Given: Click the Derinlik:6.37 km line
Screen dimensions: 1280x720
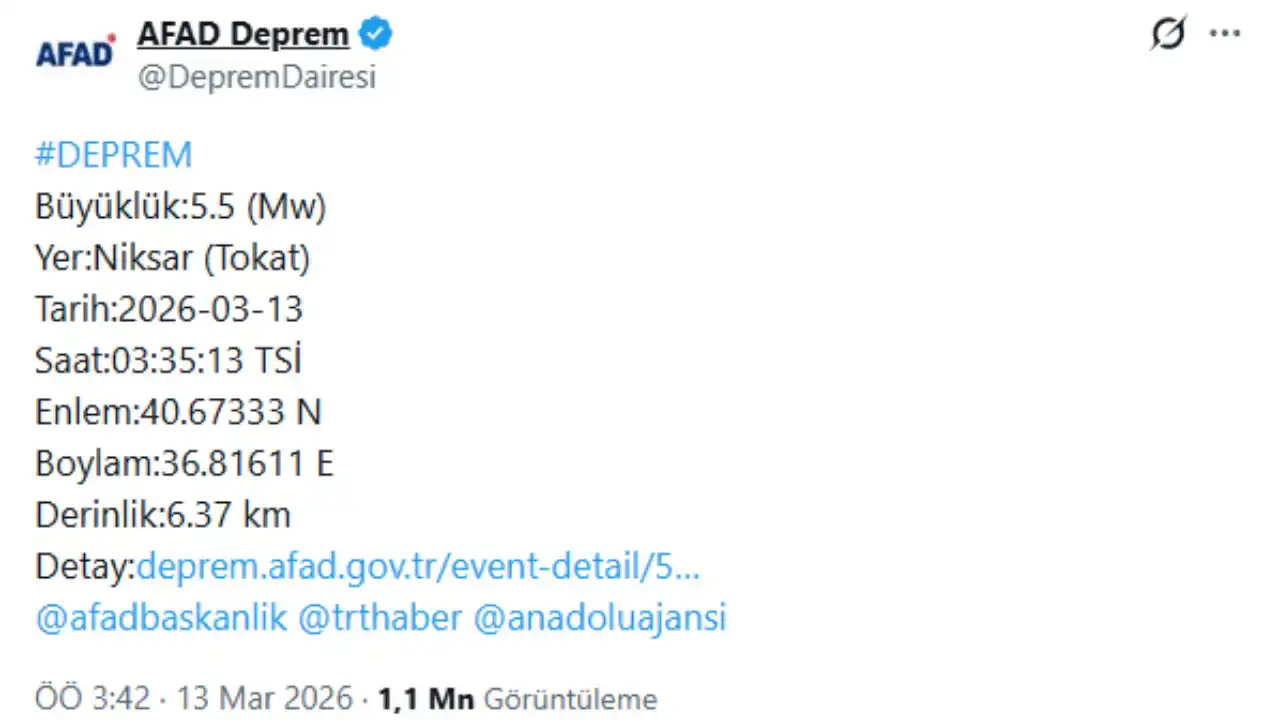Looking at the screenshot, I should pyautogui.click(x=163, y=515).
